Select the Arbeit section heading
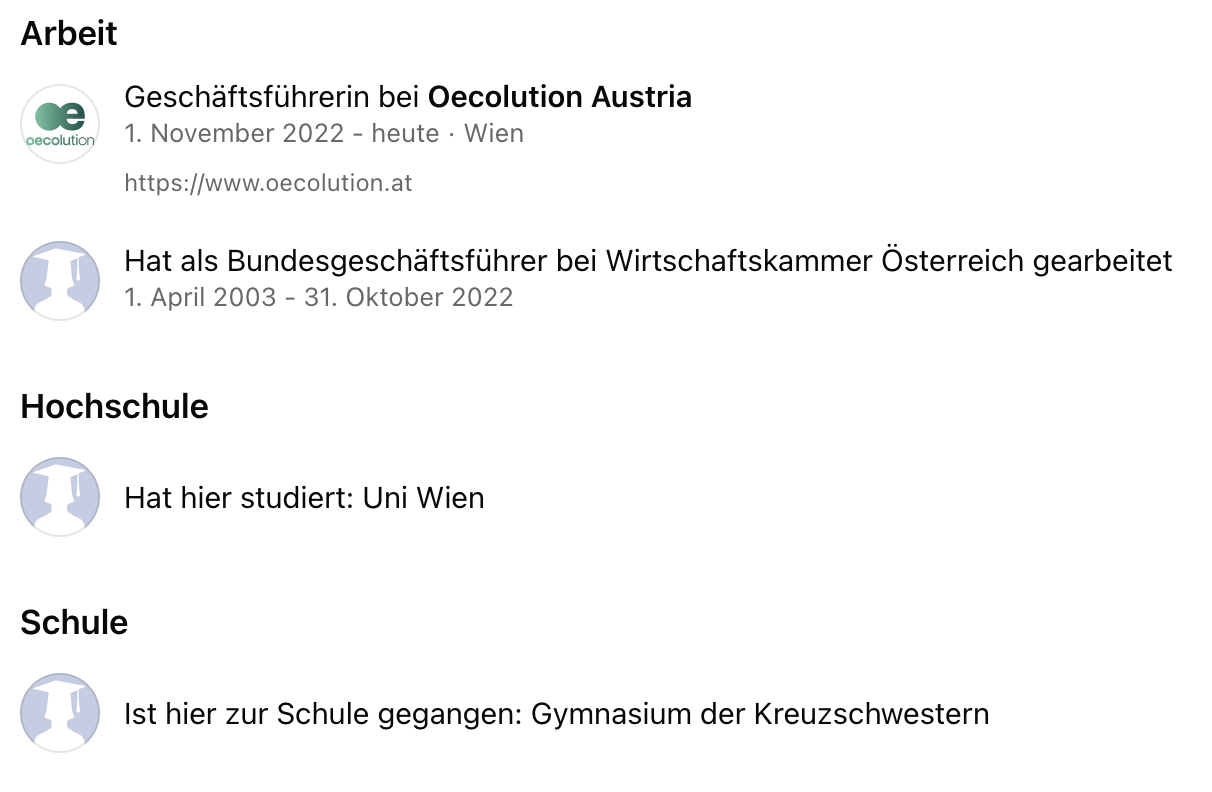The image size is (1212, 792). pos(69,33)
